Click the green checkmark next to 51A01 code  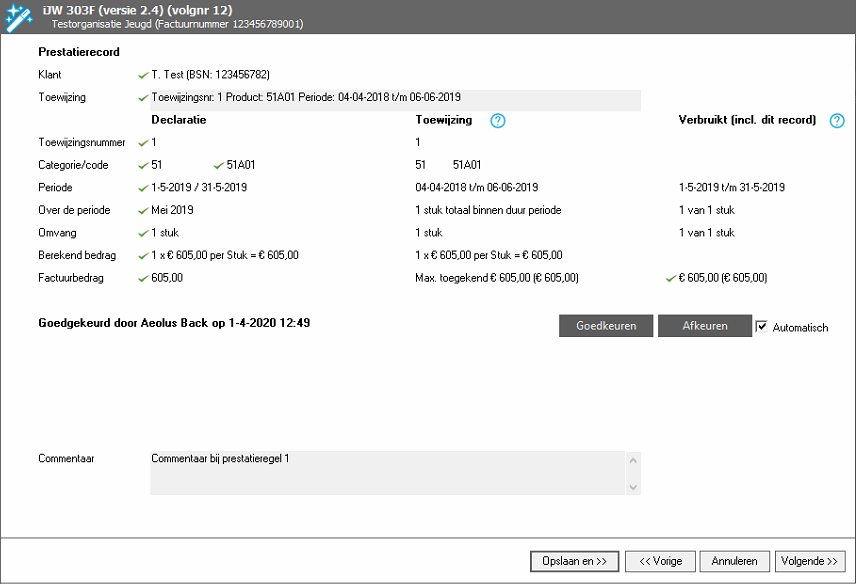pyautogui.click(x=219, y=165)
